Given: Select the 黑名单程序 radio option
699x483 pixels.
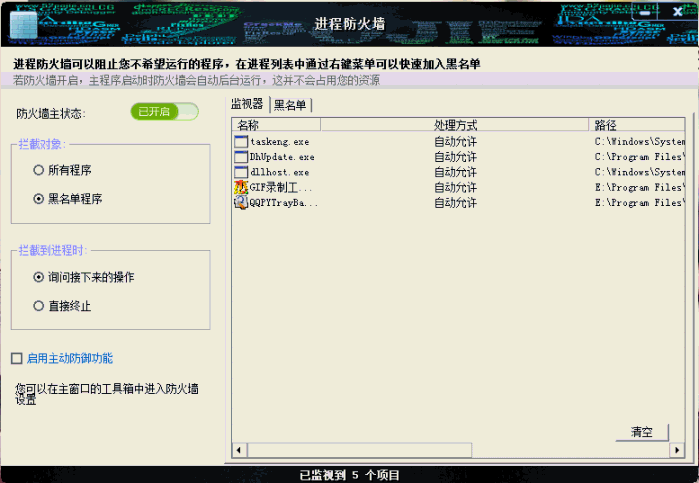Looking at the screenshot, I should click(x=39, y=198).
